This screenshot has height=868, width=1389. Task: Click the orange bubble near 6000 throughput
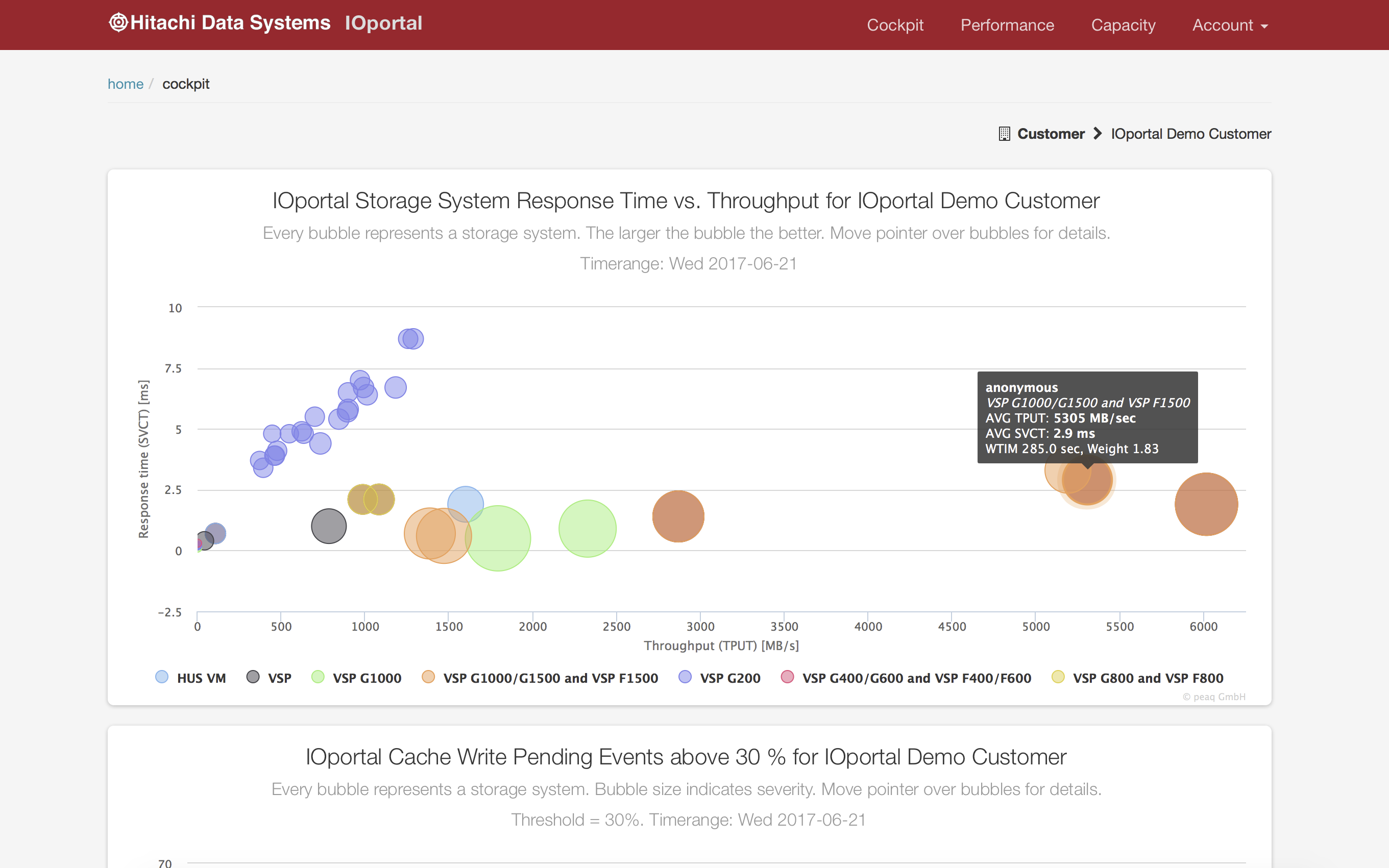(1206, 504)
